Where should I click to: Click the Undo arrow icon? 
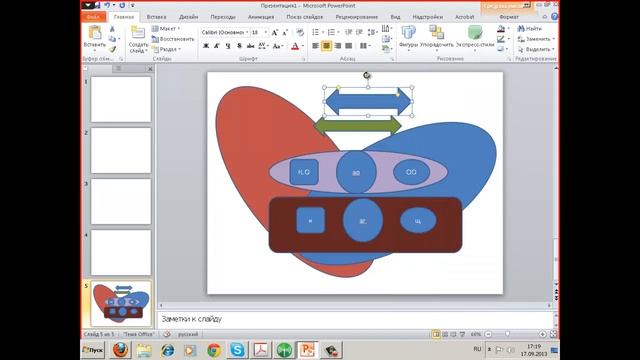coord(107,5)
